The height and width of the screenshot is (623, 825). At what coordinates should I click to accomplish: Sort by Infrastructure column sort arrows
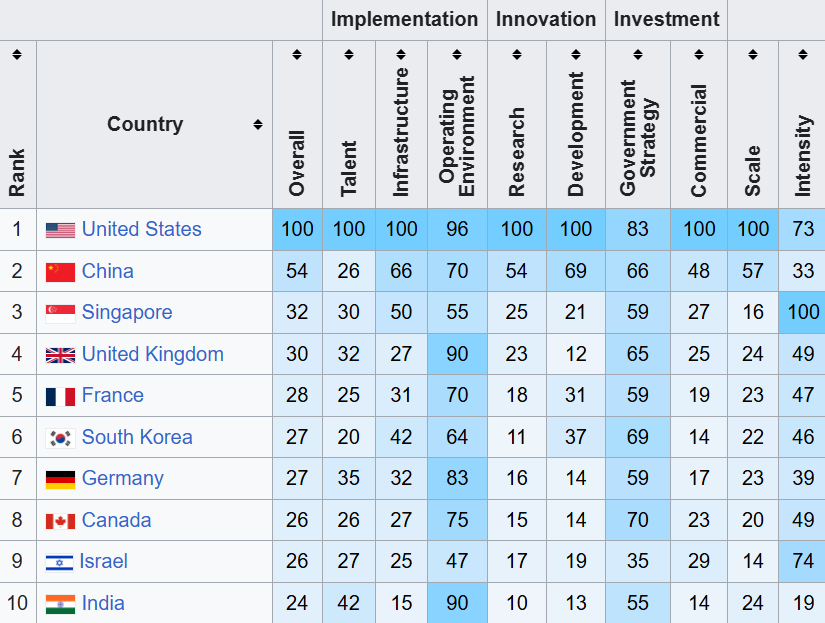(401, 54)
